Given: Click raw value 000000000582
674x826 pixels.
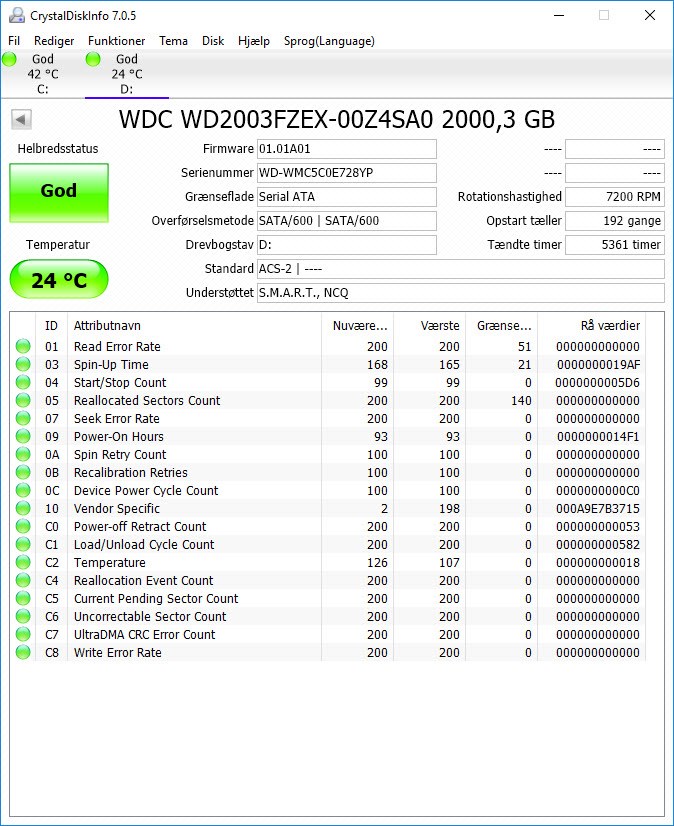Looking at the screenshot, I should (598, 544).
